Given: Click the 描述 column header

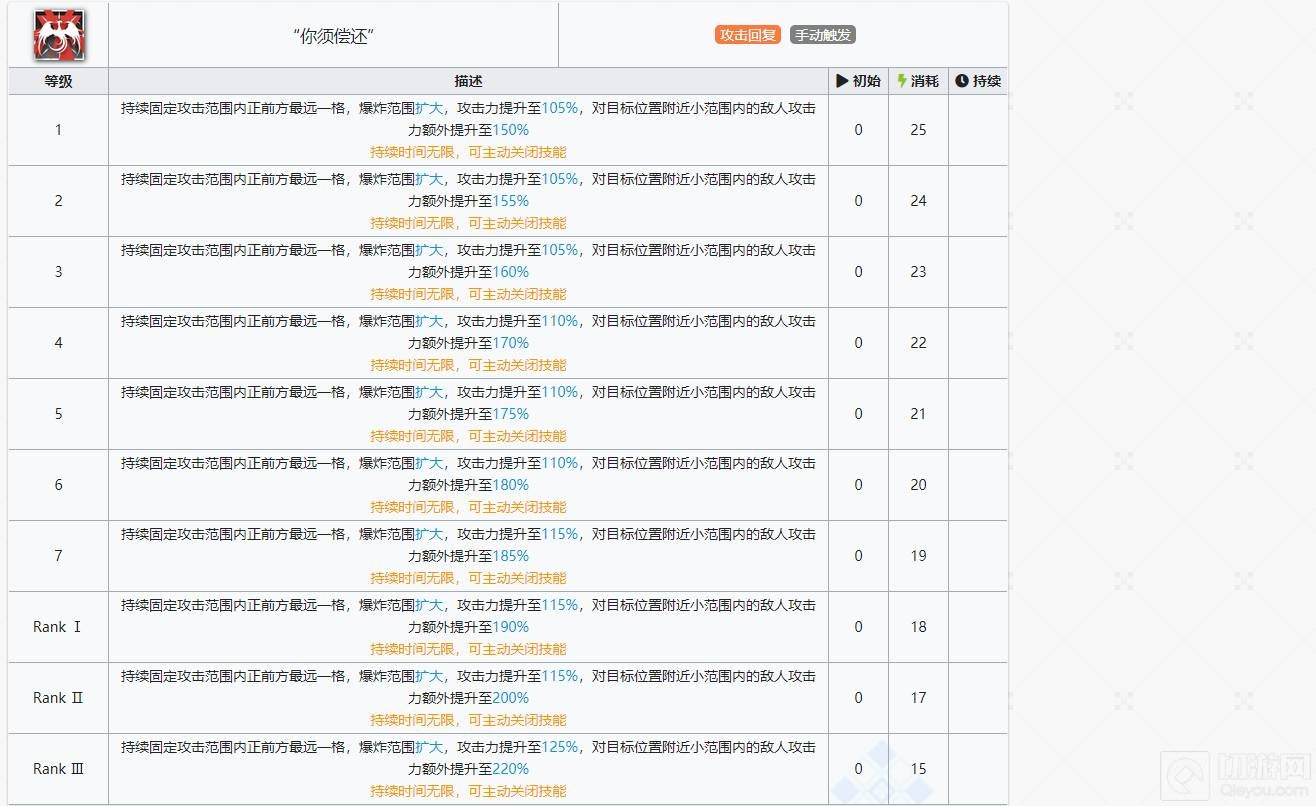Looking at the screenshot, I should [x=468, y=81].
